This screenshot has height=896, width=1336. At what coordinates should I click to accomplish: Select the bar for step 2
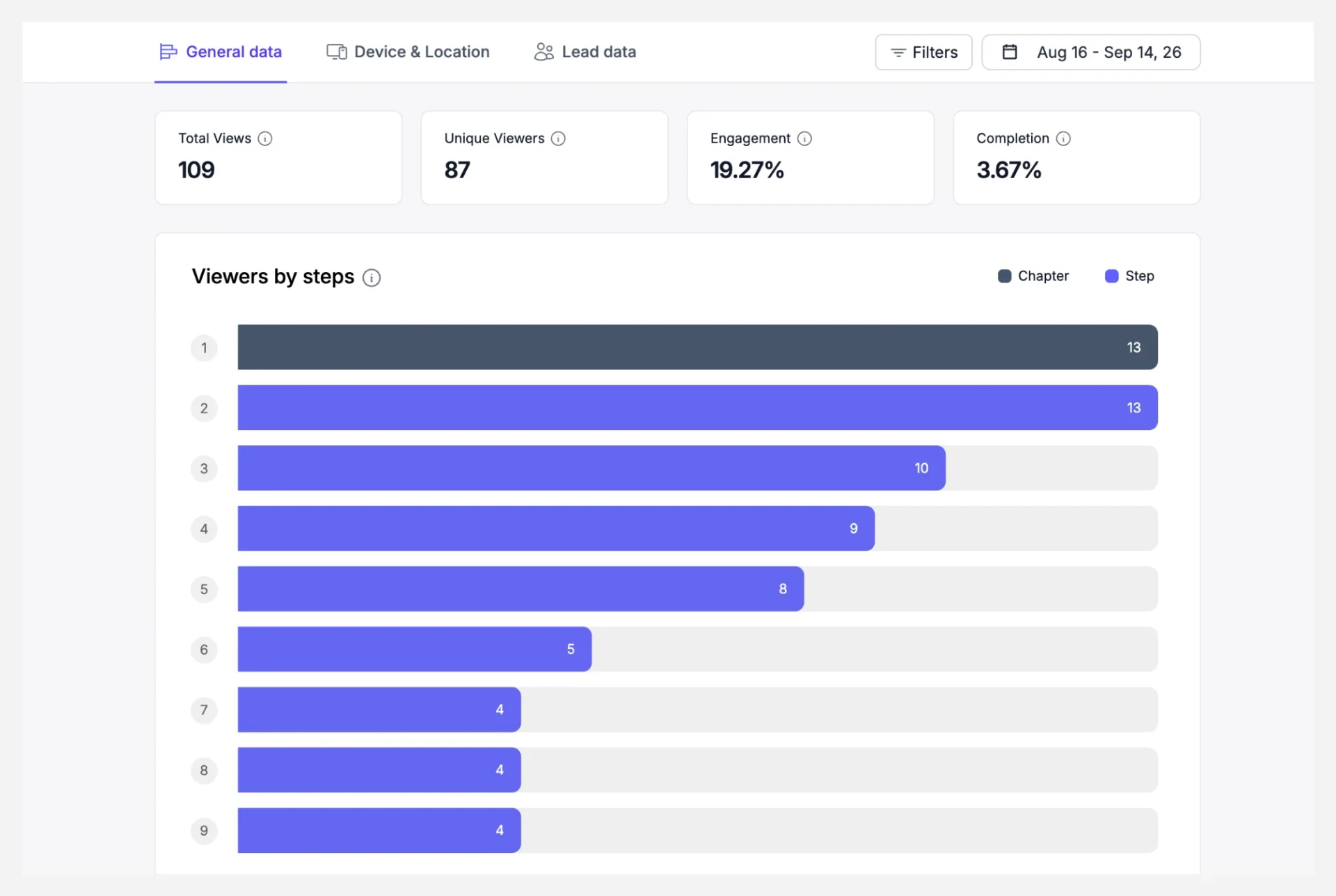(x=697, y=408)
